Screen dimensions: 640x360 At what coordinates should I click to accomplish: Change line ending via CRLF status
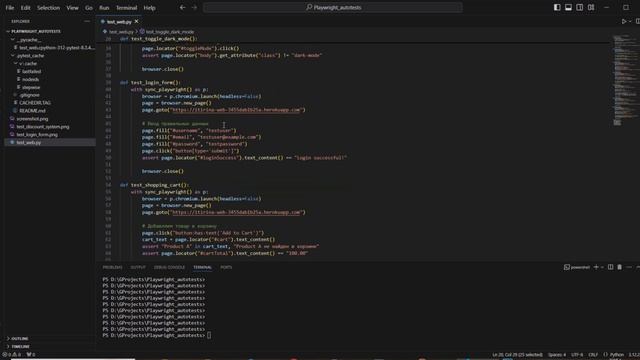[593, 355]
